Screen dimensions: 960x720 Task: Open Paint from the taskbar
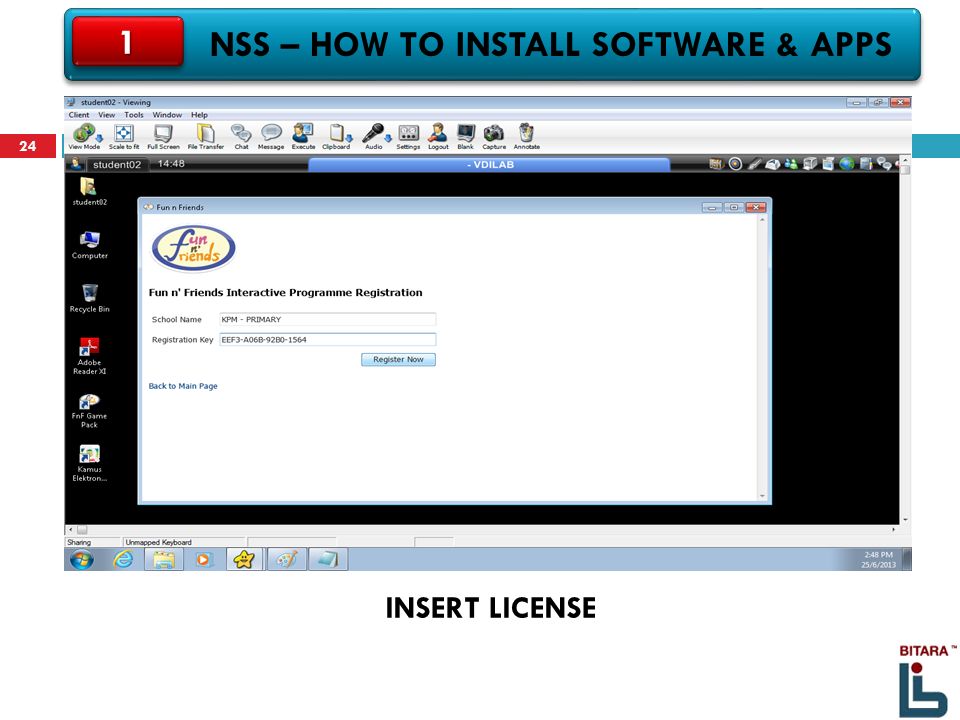point(286,559)
